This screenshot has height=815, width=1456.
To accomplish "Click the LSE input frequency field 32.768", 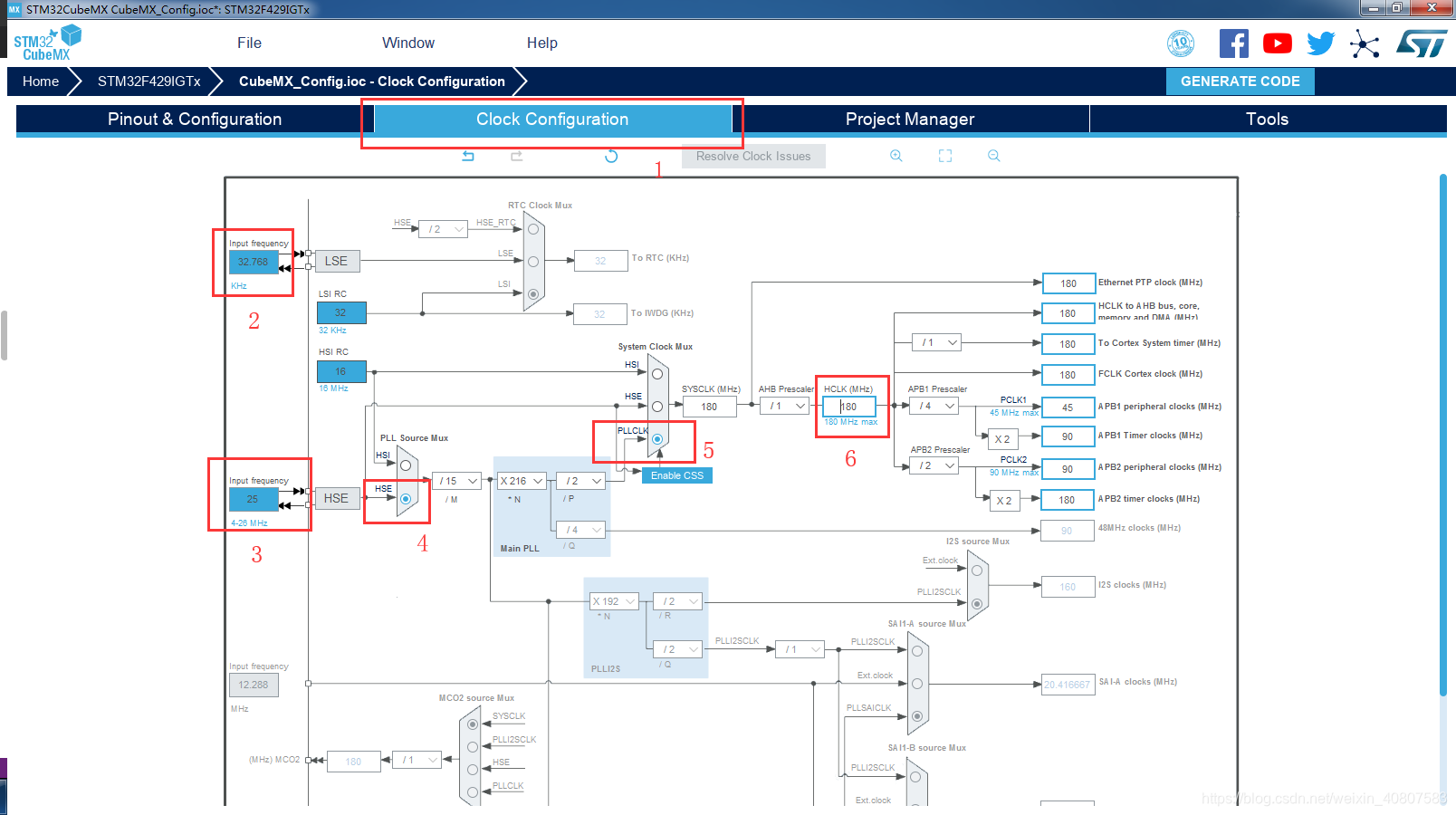I will coord(254,262).
